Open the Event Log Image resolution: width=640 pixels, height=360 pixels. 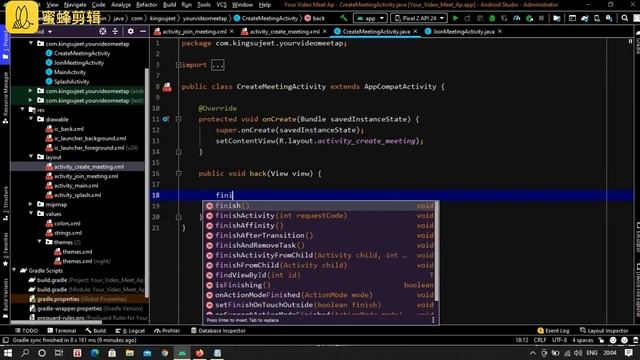pyautogui.click(x=553, y=331)
